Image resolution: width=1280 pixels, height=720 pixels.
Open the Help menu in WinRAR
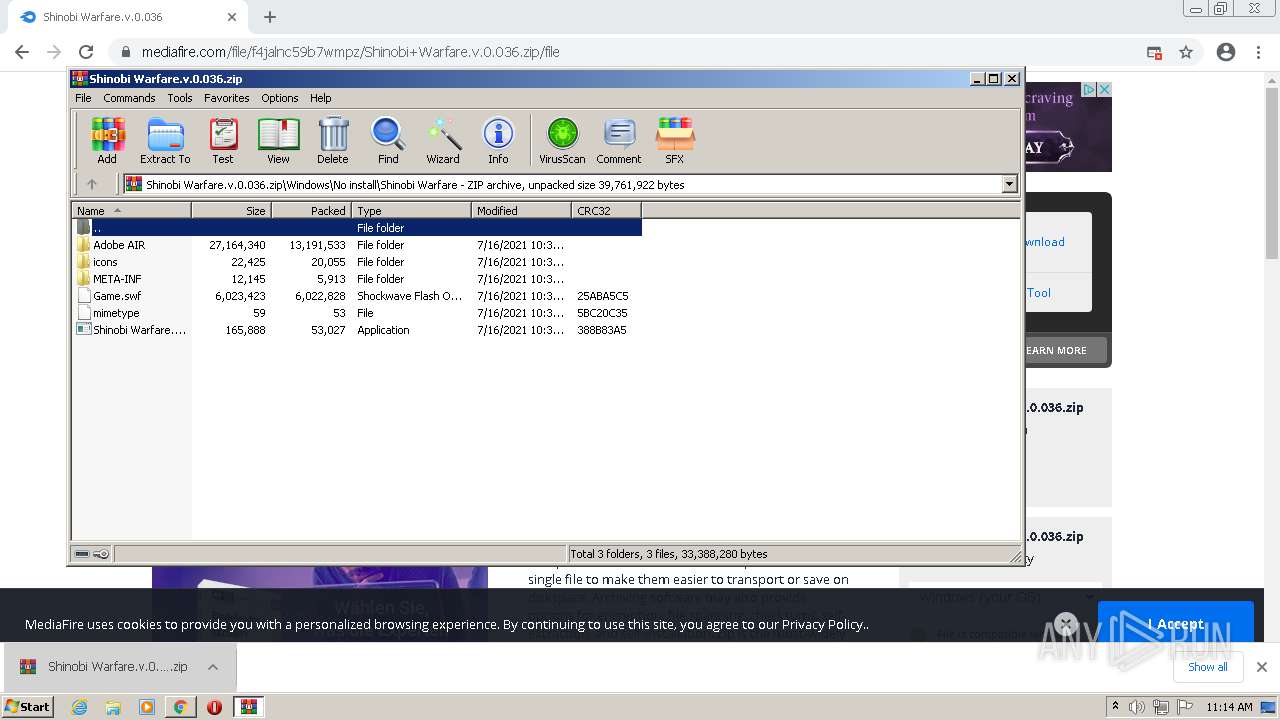pos(320,98)
